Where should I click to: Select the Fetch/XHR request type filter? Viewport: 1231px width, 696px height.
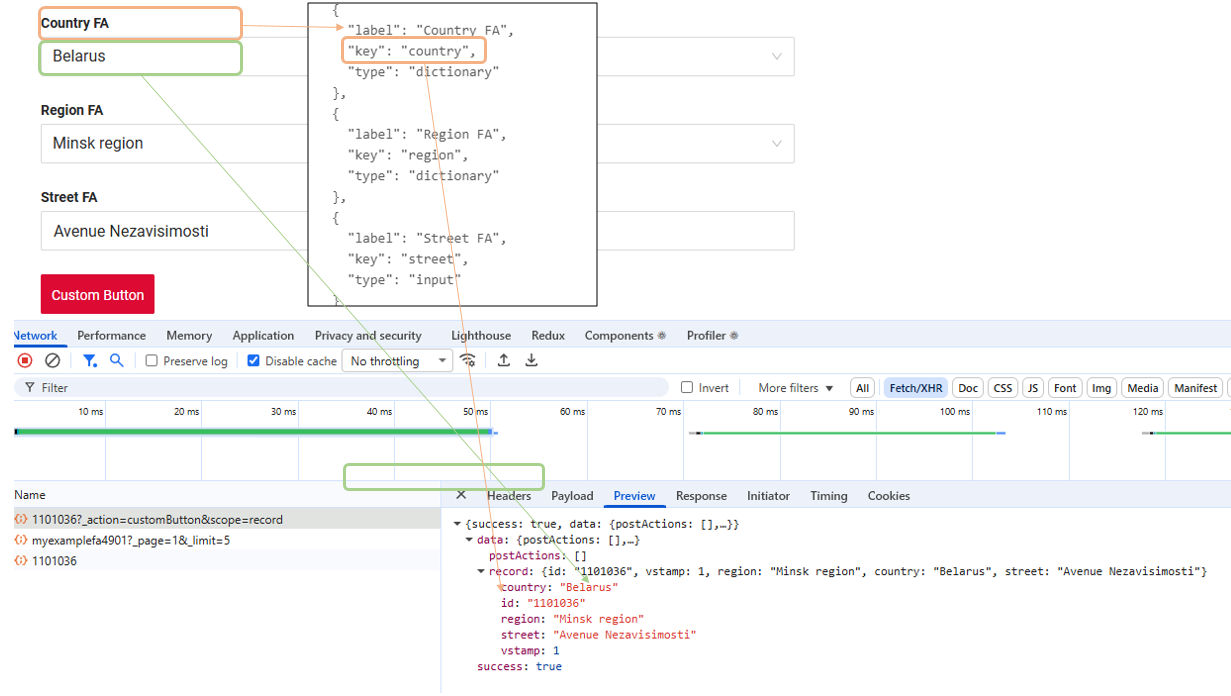pos(915,388)
